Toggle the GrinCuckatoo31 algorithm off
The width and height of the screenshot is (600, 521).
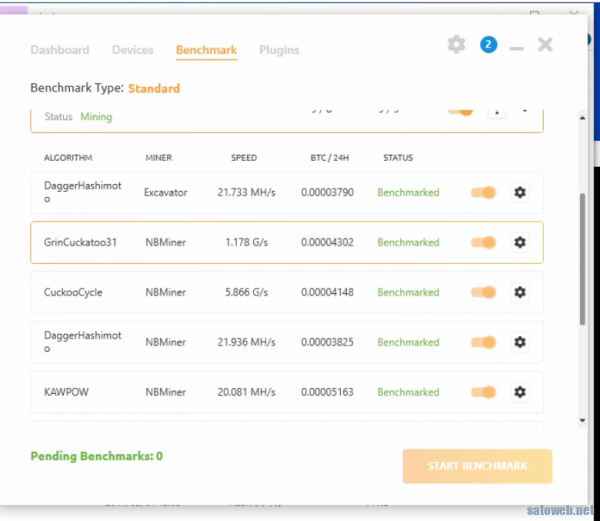click(x=483, y=242)
